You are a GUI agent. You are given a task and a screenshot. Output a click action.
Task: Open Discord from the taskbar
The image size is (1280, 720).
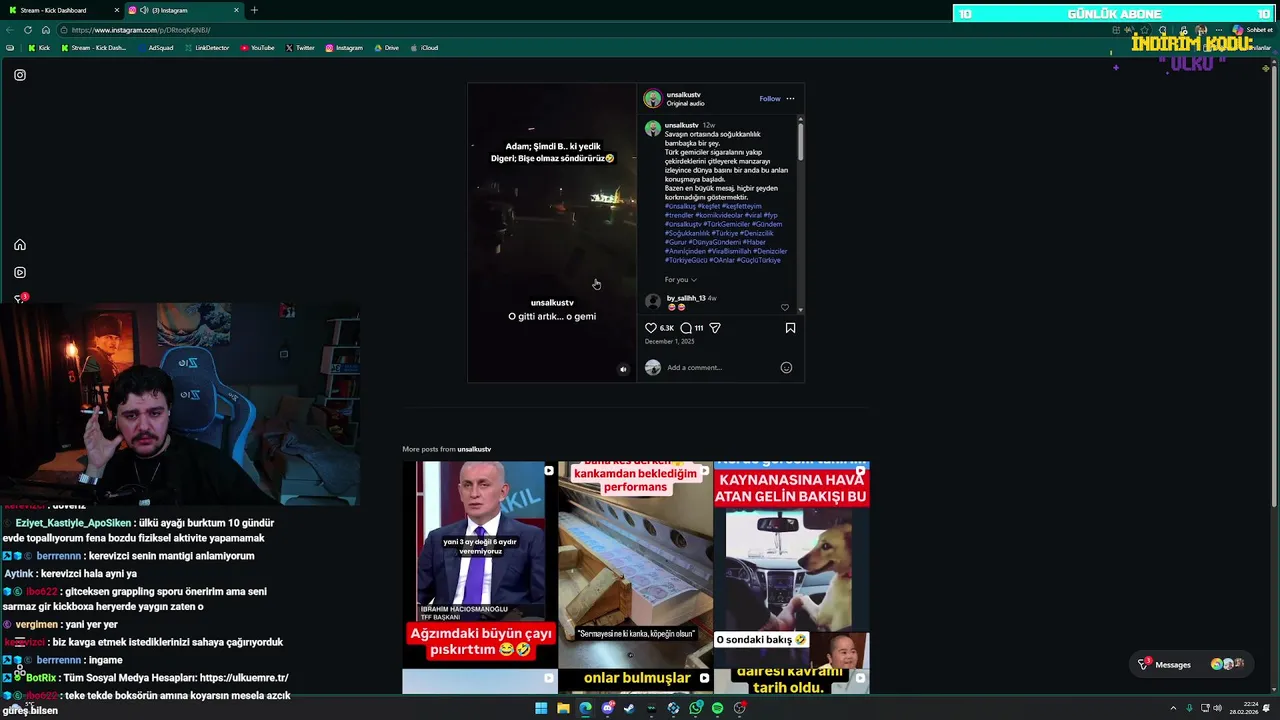pos(607,708)
